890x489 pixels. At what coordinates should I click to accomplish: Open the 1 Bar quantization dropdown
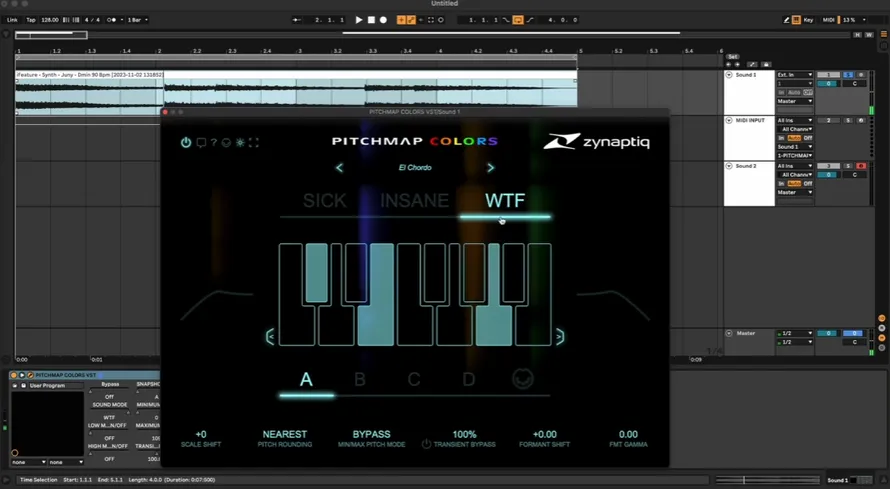point(137,20)
